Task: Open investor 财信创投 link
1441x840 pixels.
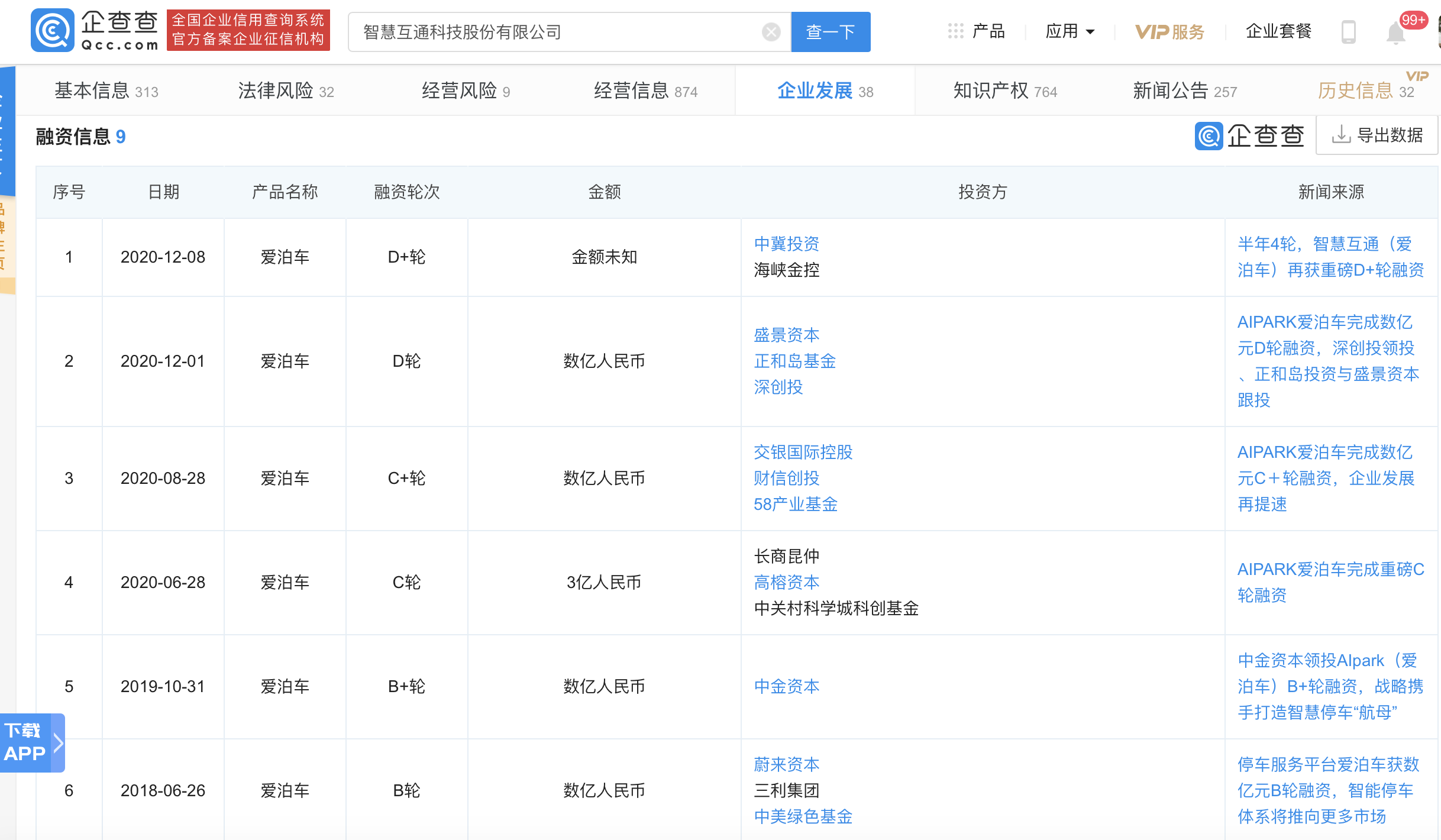Action: 786,478
